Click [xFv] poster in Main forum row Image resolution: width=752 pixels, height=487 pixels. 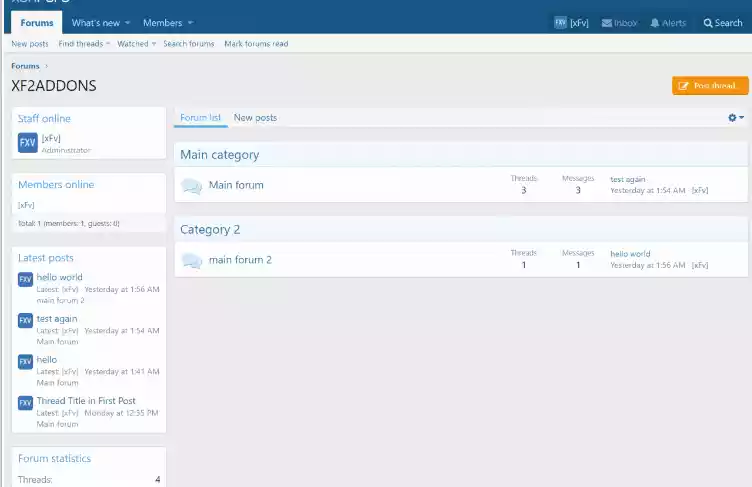pyautogui.click(x=700, y=190)
